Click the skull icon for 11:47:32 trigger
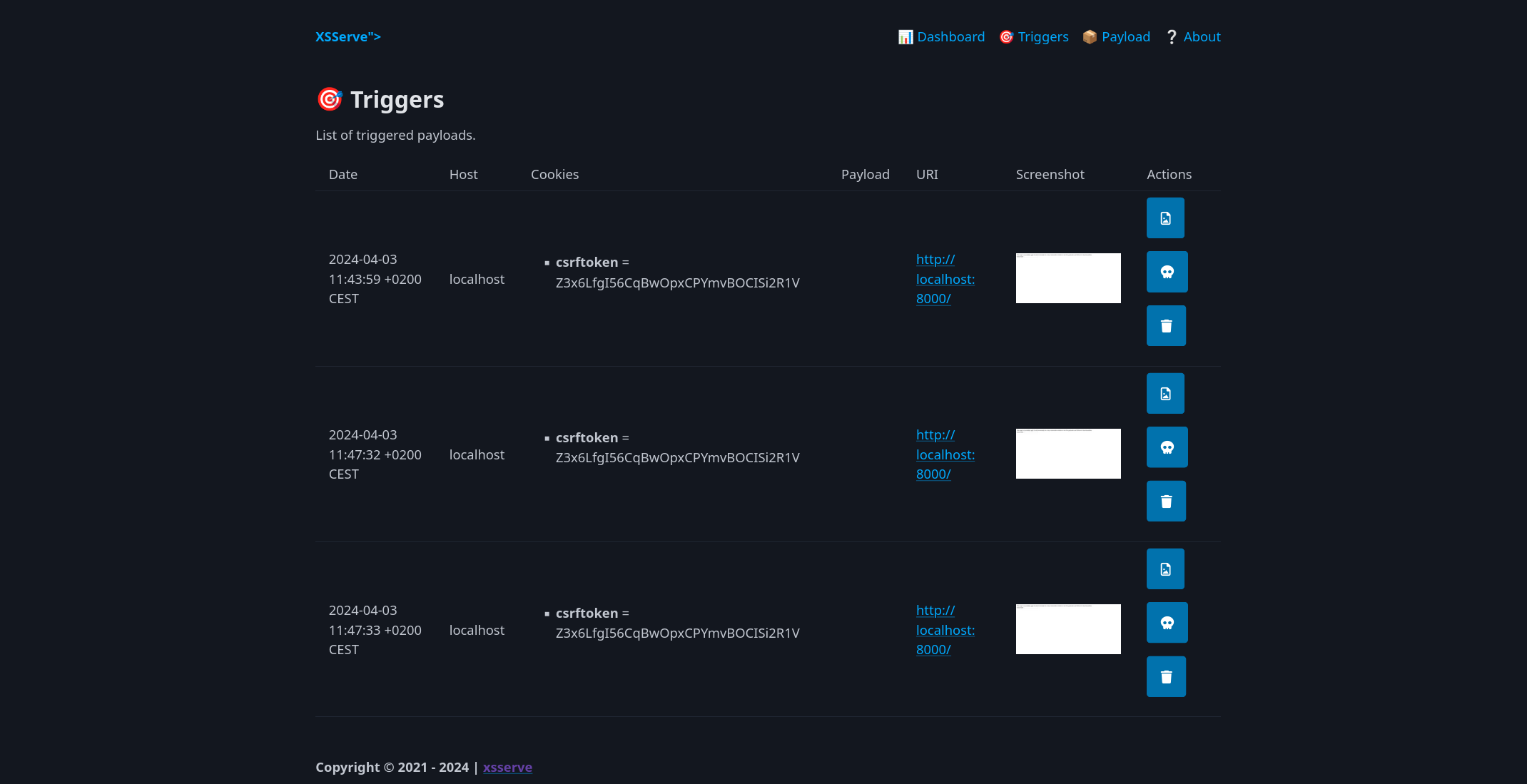Viewport: 1527px width, 784px height. click(1167, 447)
